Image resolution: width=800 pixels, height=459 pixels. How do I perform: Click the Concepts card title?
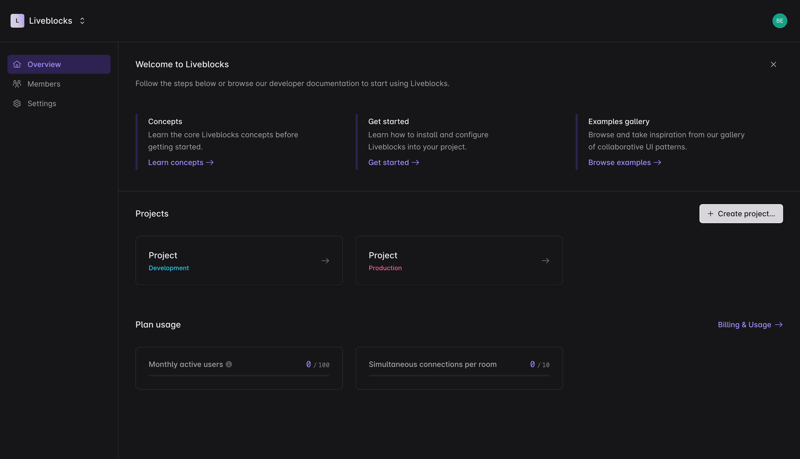[x=165, y=121]
